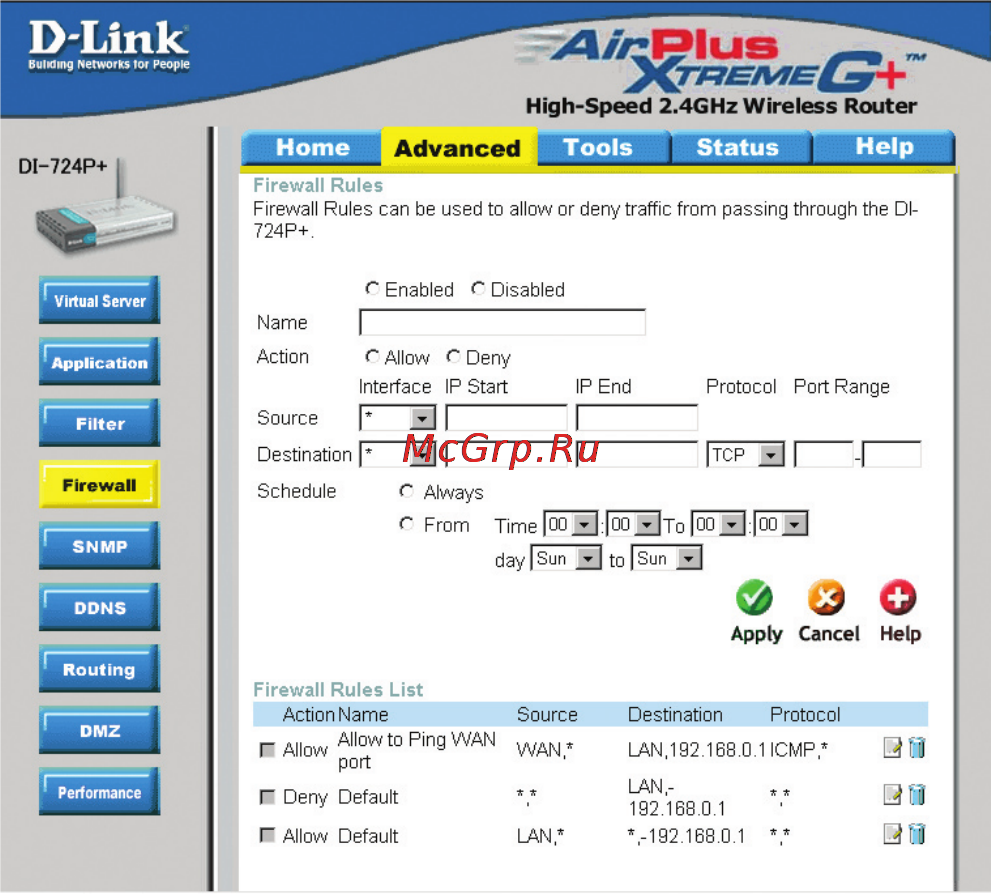This screenshot has width=991, height=894.
Task: Open the Destination interface dropdown
Action: click(x=398, y=454)
